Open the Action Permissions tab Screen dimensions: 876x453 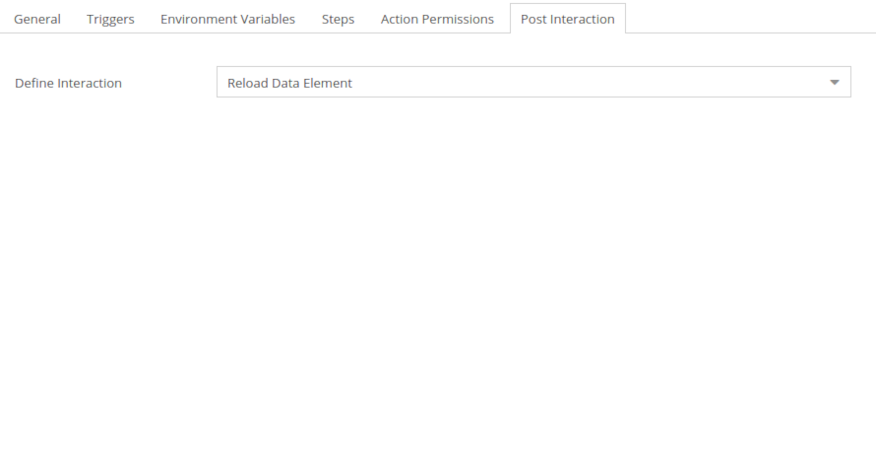[437, 19]
